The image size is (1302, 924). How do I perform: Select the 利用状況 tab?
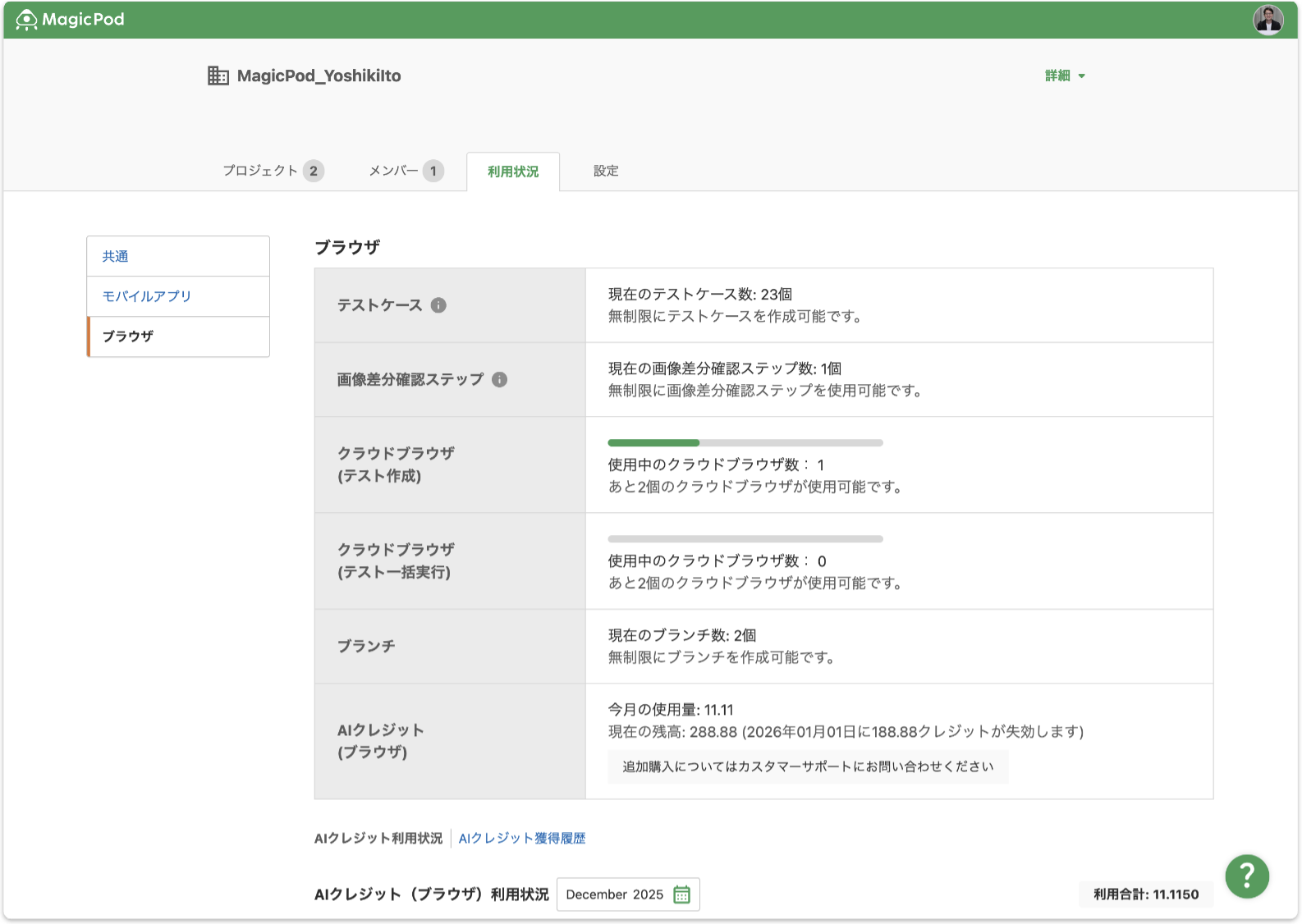pyautogui.click(x=513, y=172)
